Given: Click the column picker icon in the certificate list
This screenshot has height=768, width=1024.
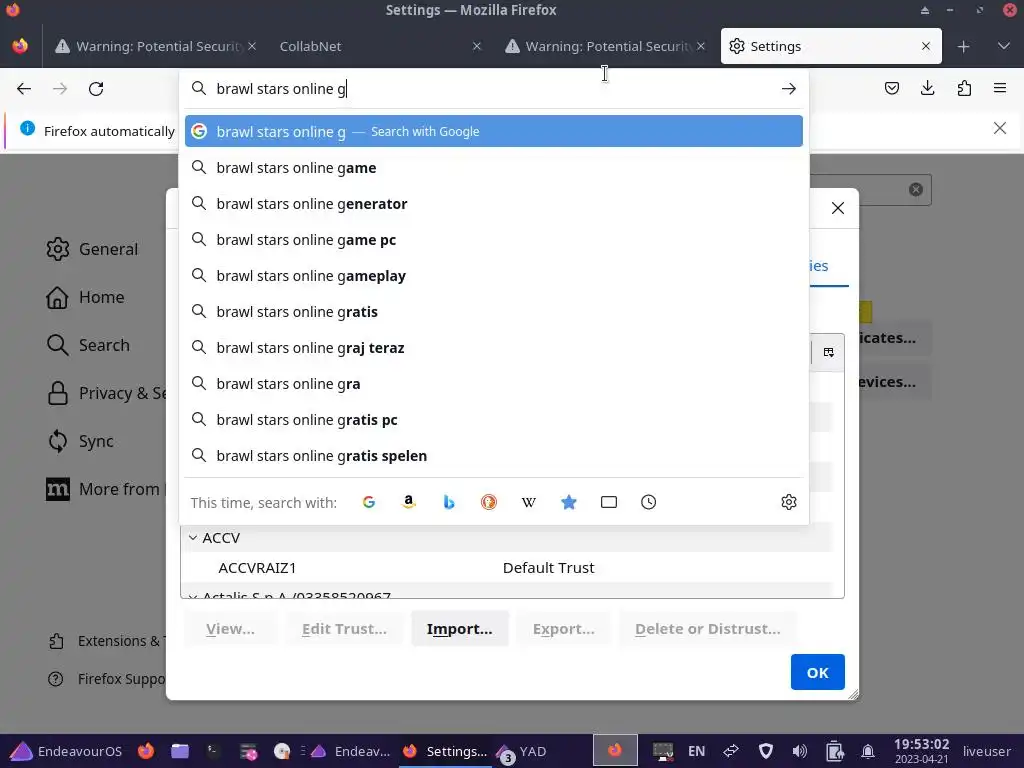Looking at the screenshot, I should pos(829,353).
